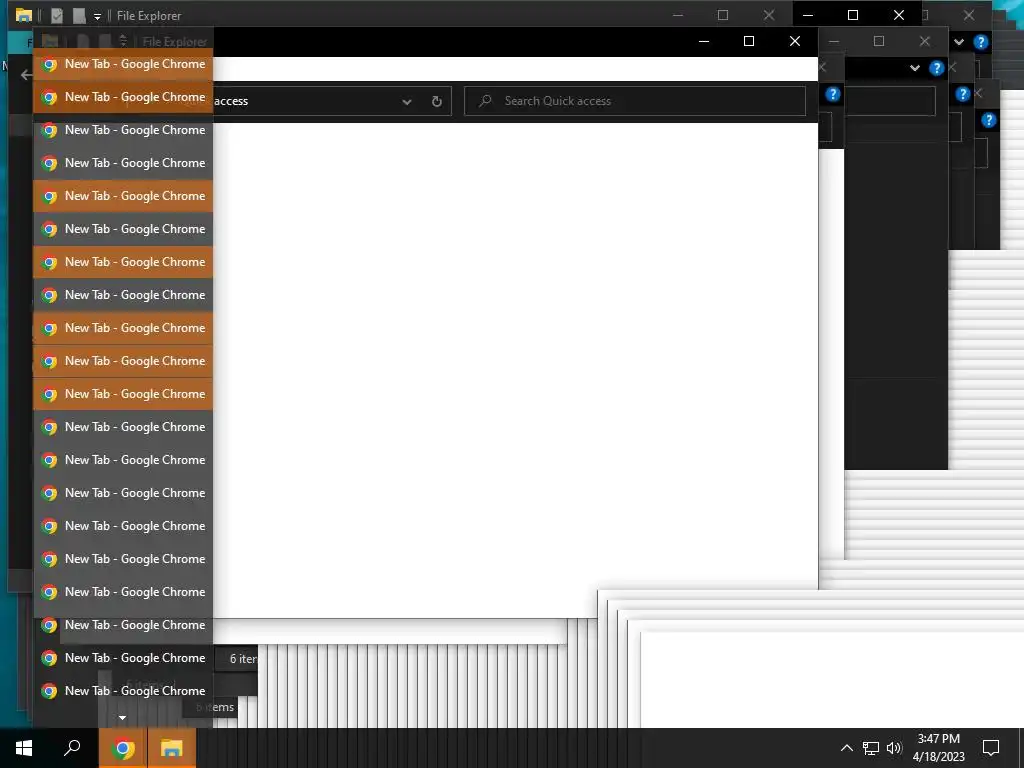The width and height of the screenshot is (1024, 768).
Task: Open the Customize Quick Access Toolbar dropdown
Action: pos(97,16)
